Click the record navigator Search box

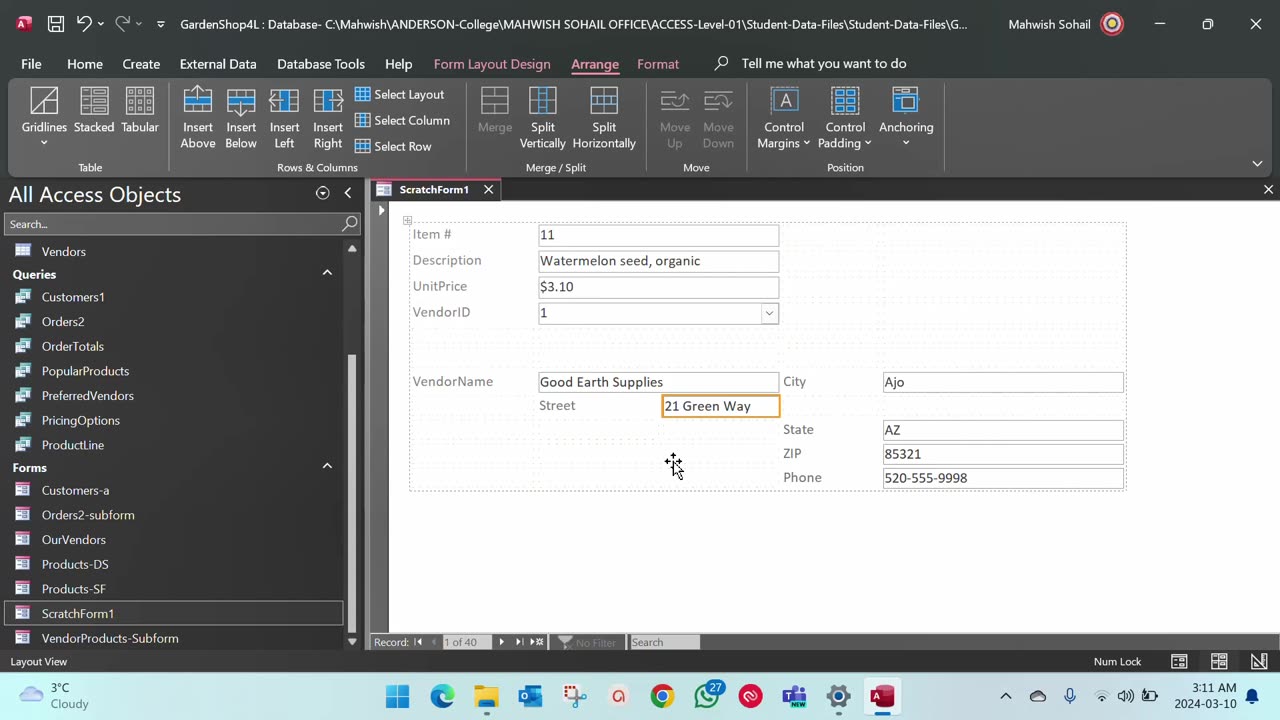click(664, 642)
